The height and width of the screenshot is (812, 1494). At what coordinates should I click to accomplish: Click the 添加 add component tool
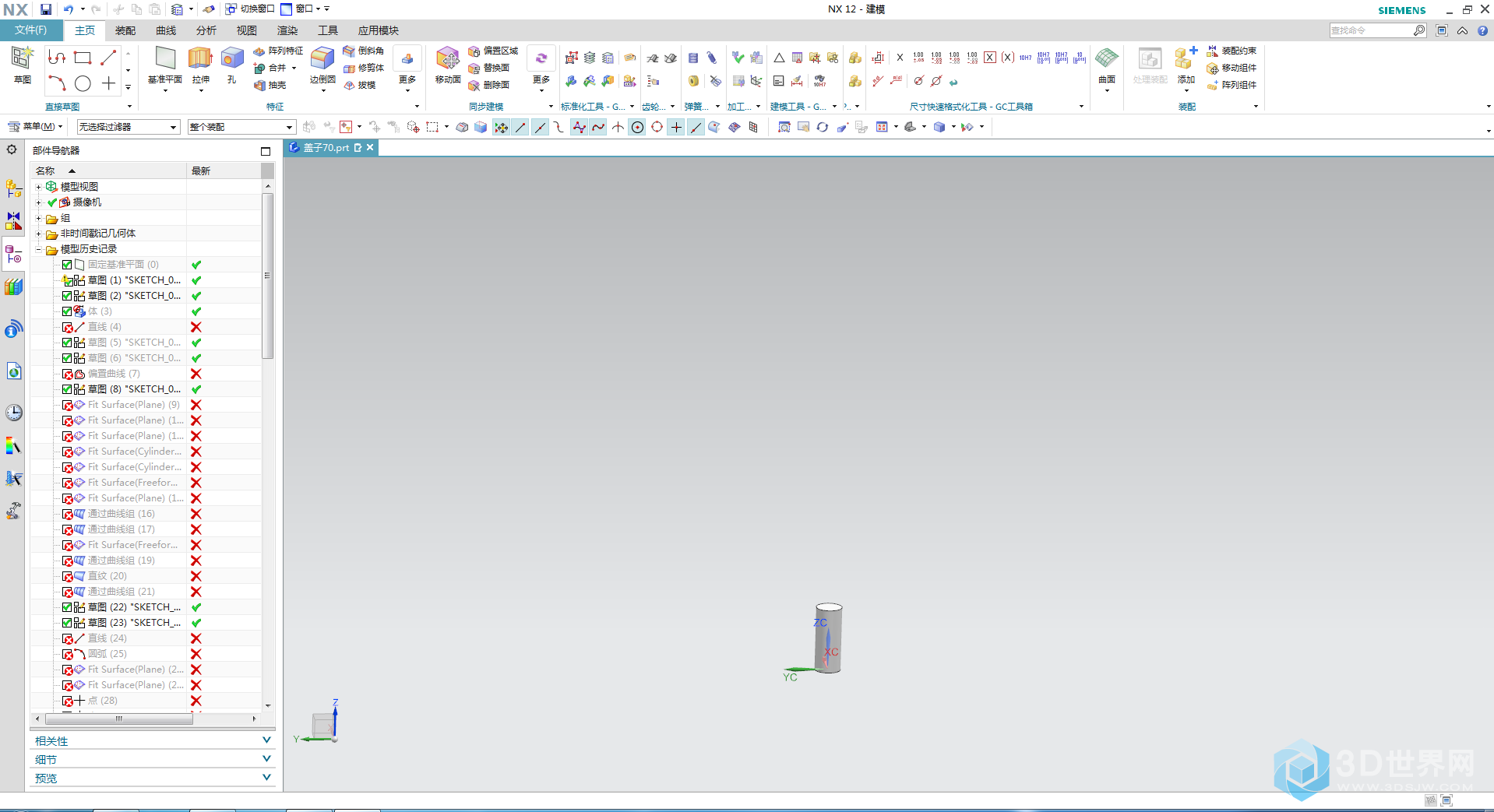click(x=1186, y=65)
